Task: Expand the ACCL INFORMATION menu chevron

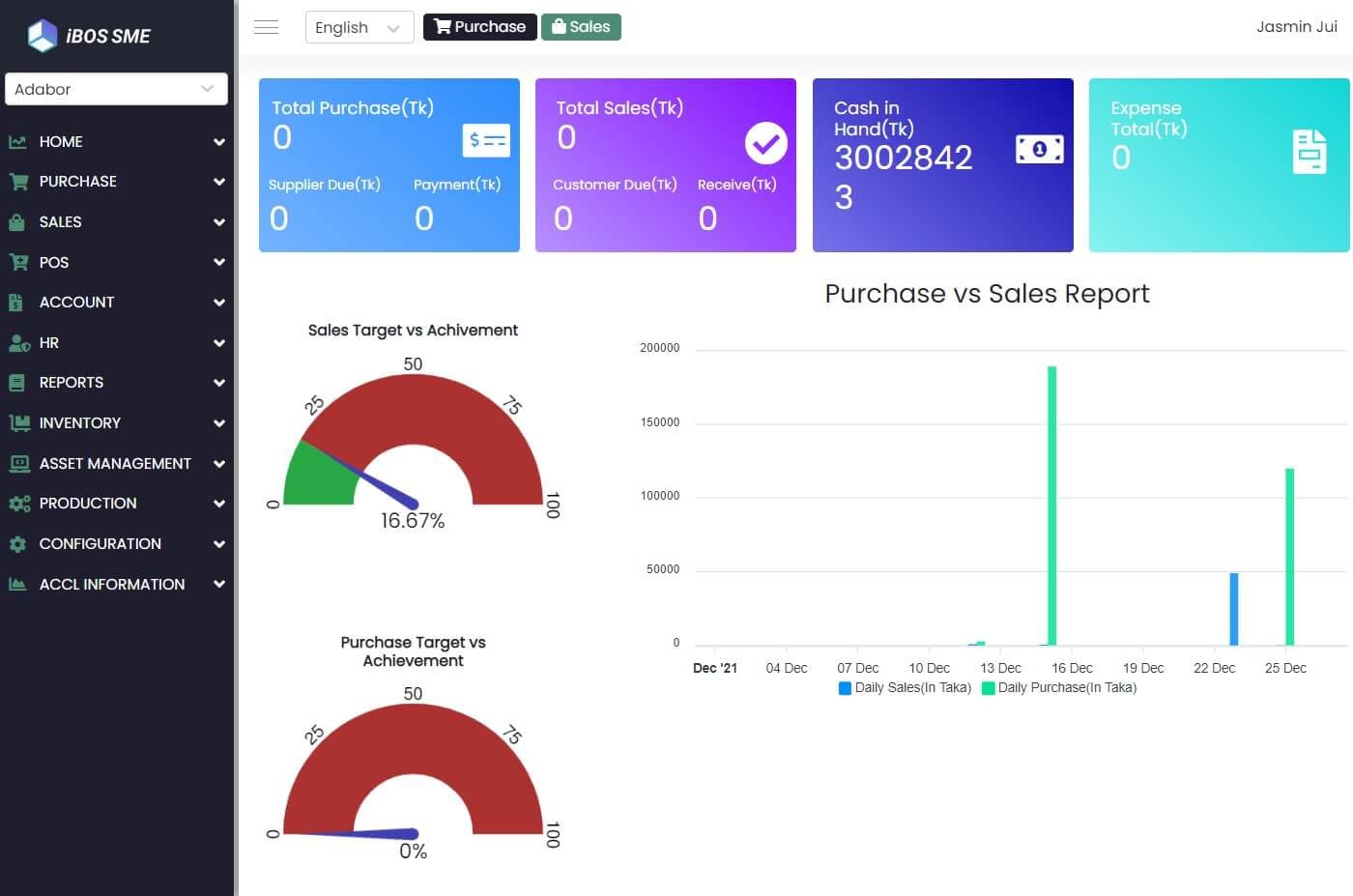Action: pyautogui.click(x=219, y=585)
